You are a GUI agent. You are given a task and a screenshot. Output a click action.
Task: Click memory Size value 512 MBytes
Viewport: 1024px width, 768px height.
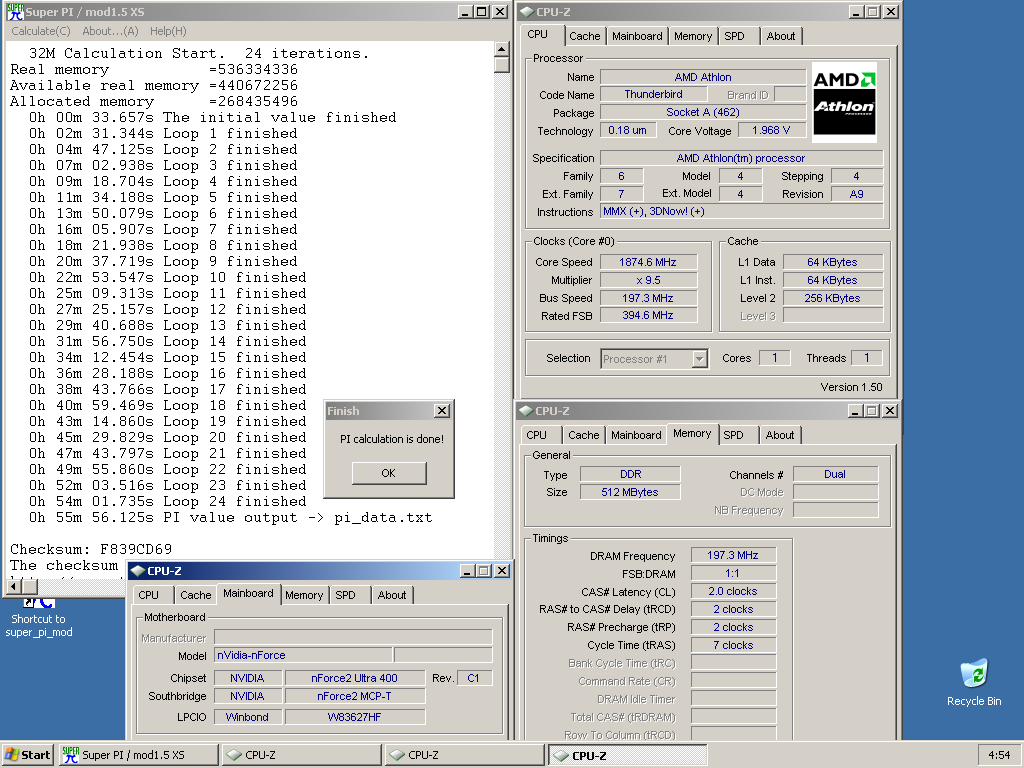tap(630, 492)
